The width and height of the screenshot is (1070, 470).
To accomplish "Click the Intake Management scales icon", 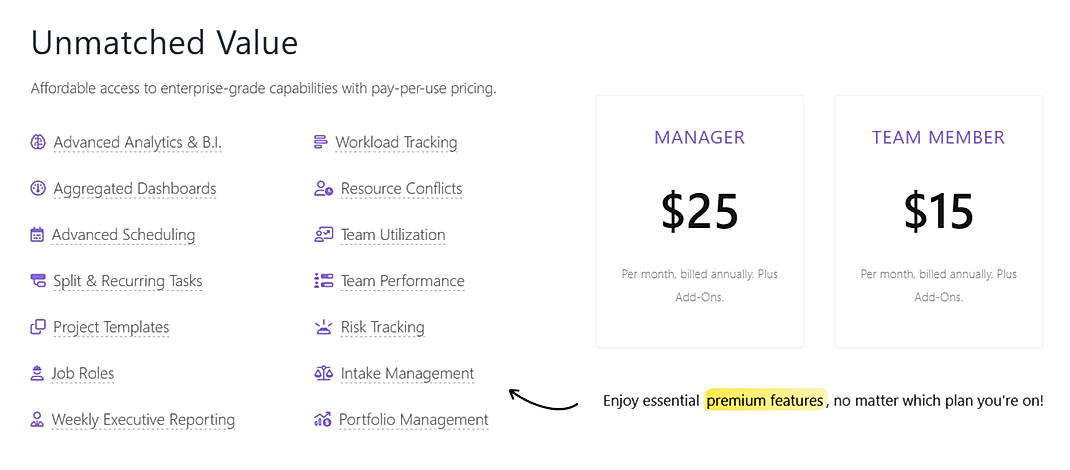I will (323, 373).
